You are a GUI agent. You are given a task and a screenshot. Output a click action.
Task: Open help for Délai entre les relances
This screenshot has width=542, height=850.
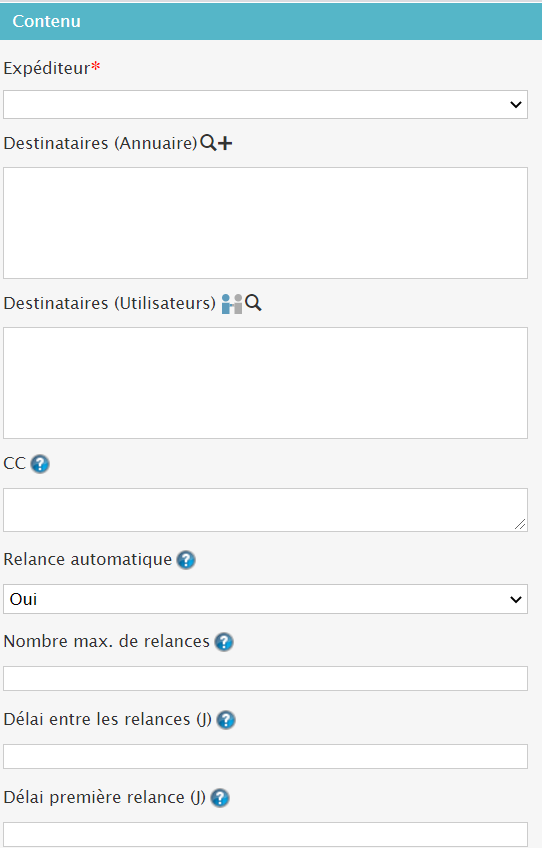pos(225,720)
